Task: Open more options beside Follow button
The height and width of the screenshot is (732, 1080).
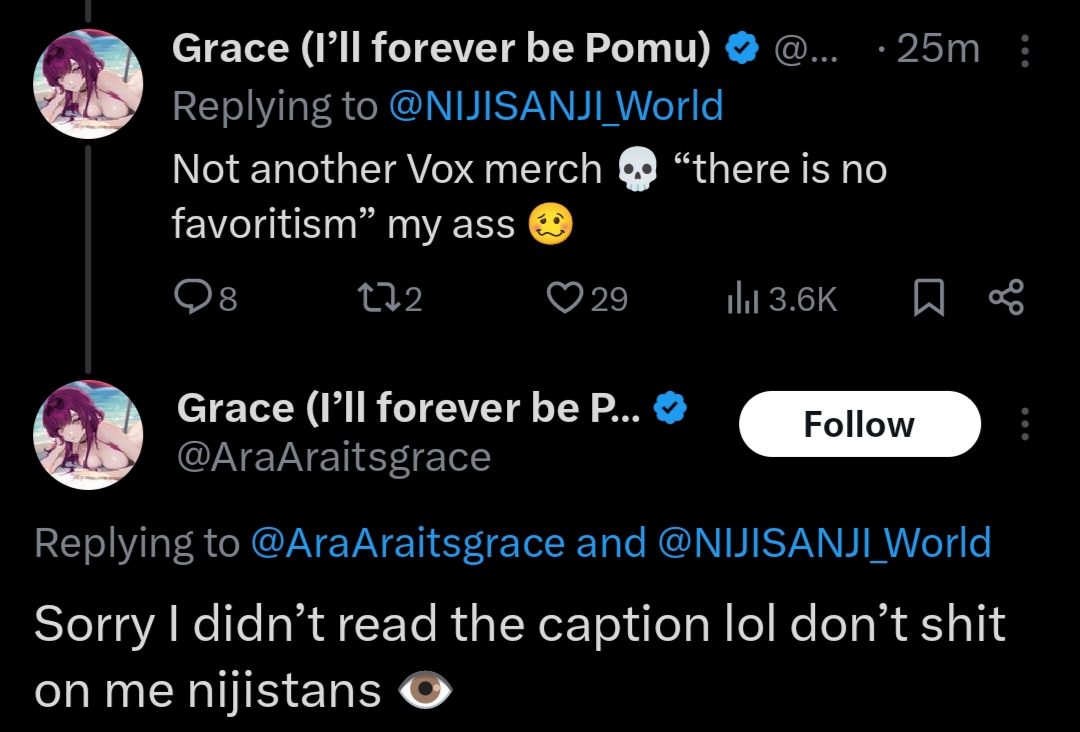Action: tap(1024, 424)
